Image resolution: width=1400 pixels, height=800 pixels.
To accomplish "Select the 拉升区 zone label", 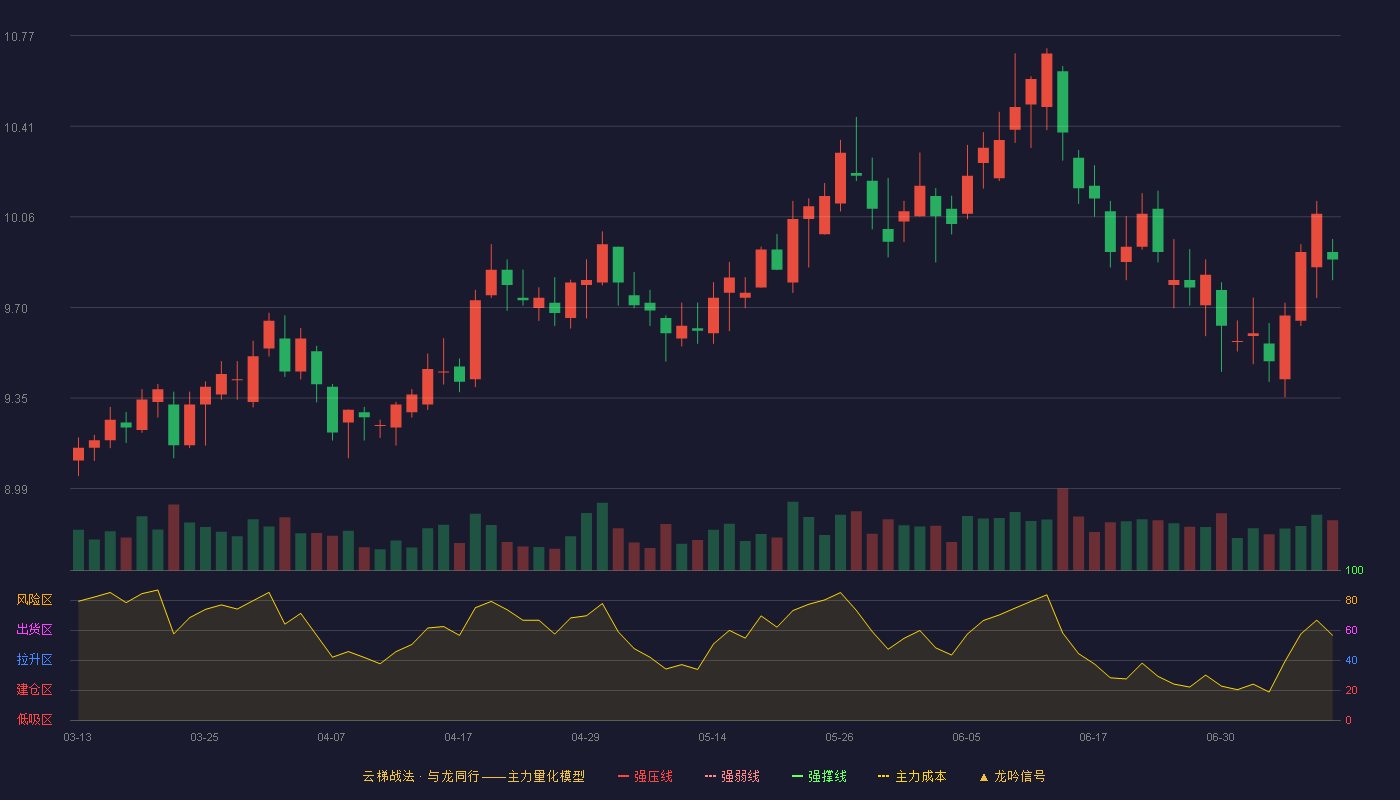I will click(34, 660).
